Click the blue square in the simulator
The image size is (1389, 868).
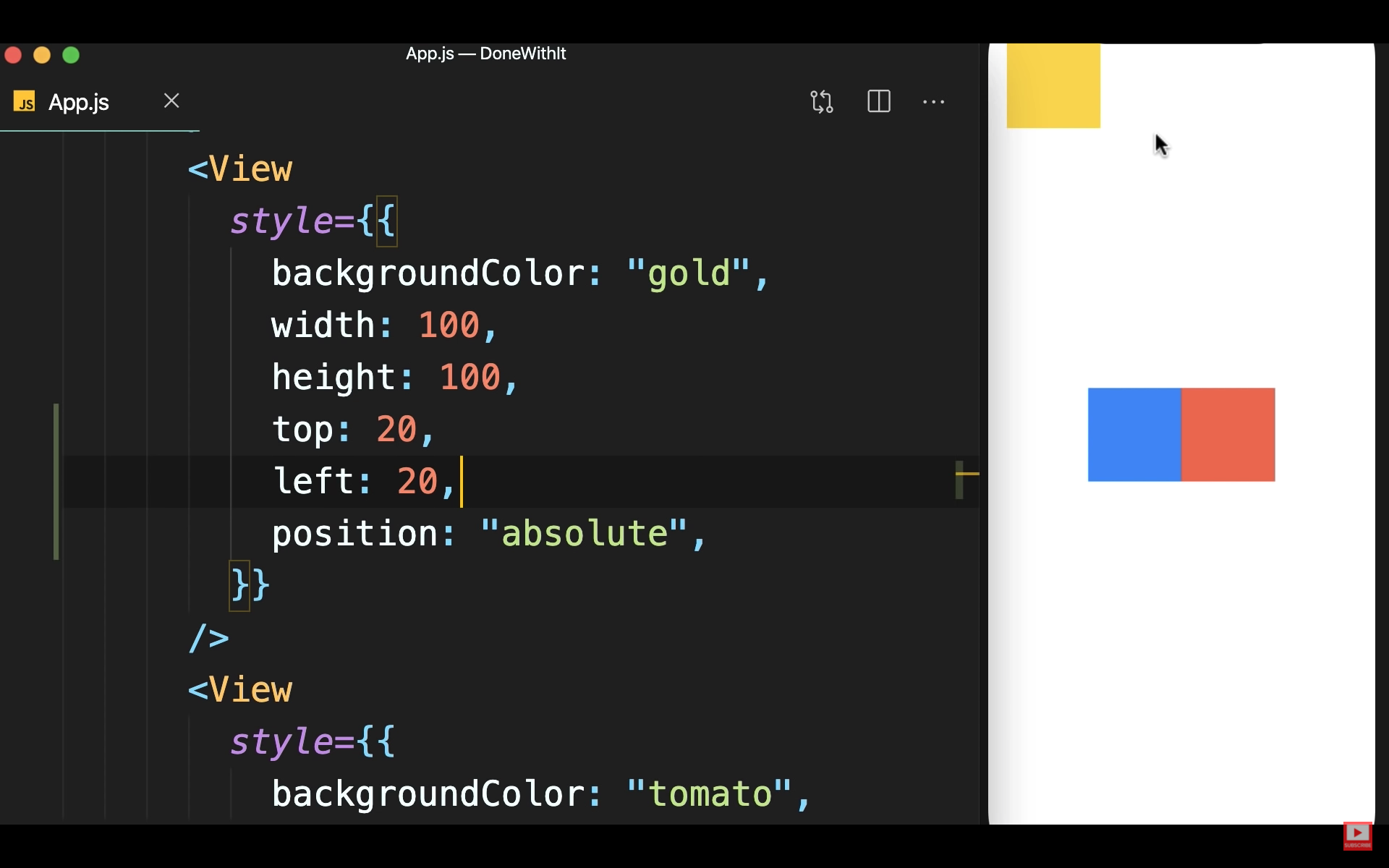coord(1134,434)
